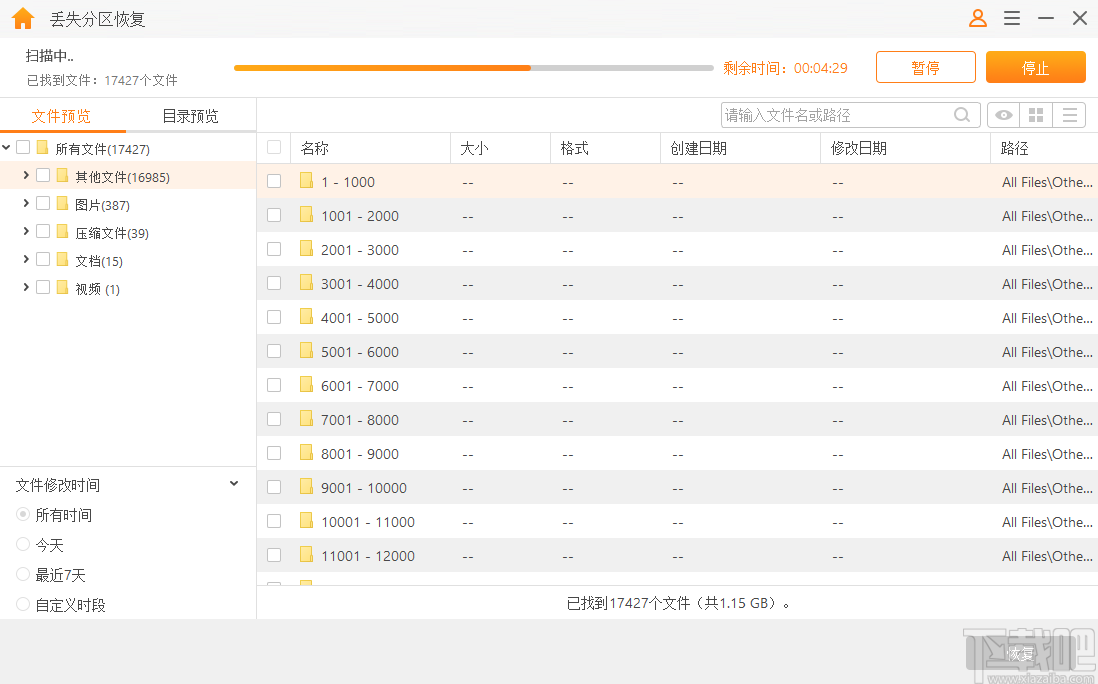
Task: Switch to the 文件预览 tab
Action: [x=62, y=116]
